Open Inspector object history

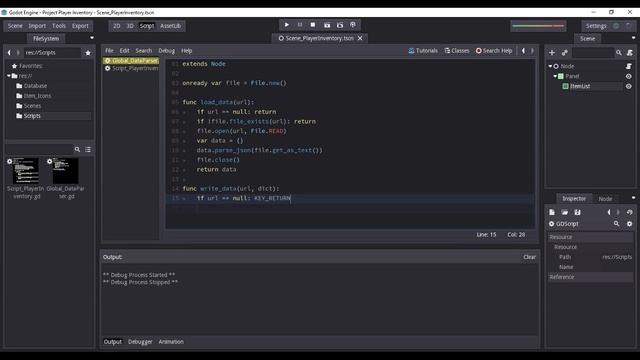(630, 212)
